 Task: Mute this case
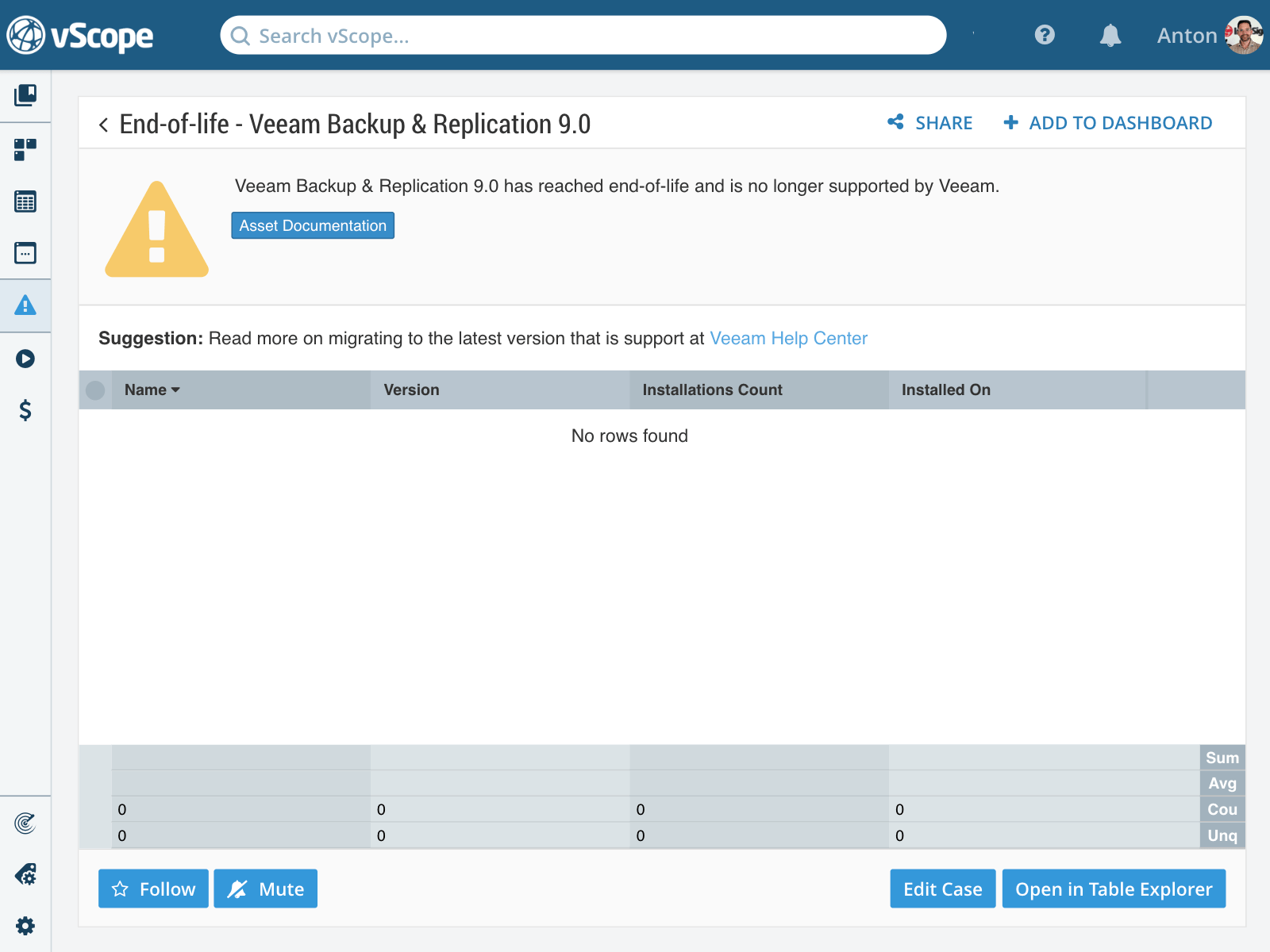click(265, 889)
